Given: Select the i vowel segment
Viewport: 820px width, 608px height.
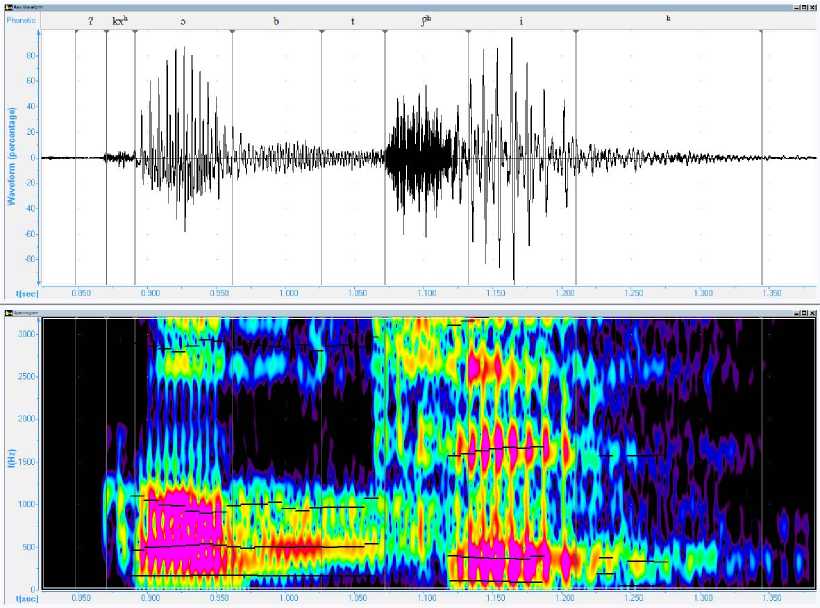Looking at the screenshot, I should pos(521,20).
